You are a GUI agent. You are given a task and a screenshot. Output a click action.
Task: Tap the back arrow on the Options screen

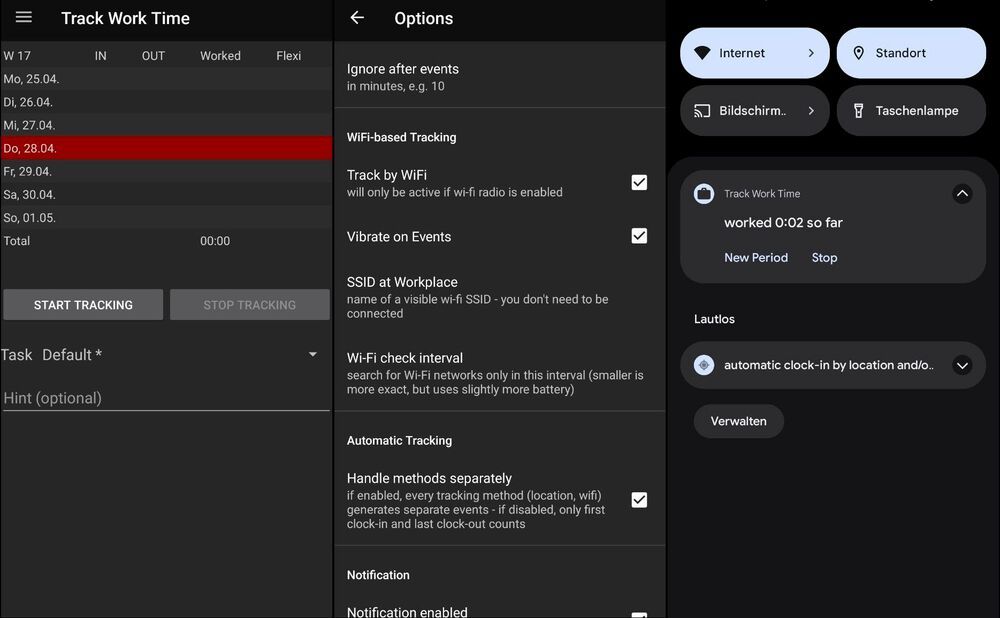click(x=356, y=18)
